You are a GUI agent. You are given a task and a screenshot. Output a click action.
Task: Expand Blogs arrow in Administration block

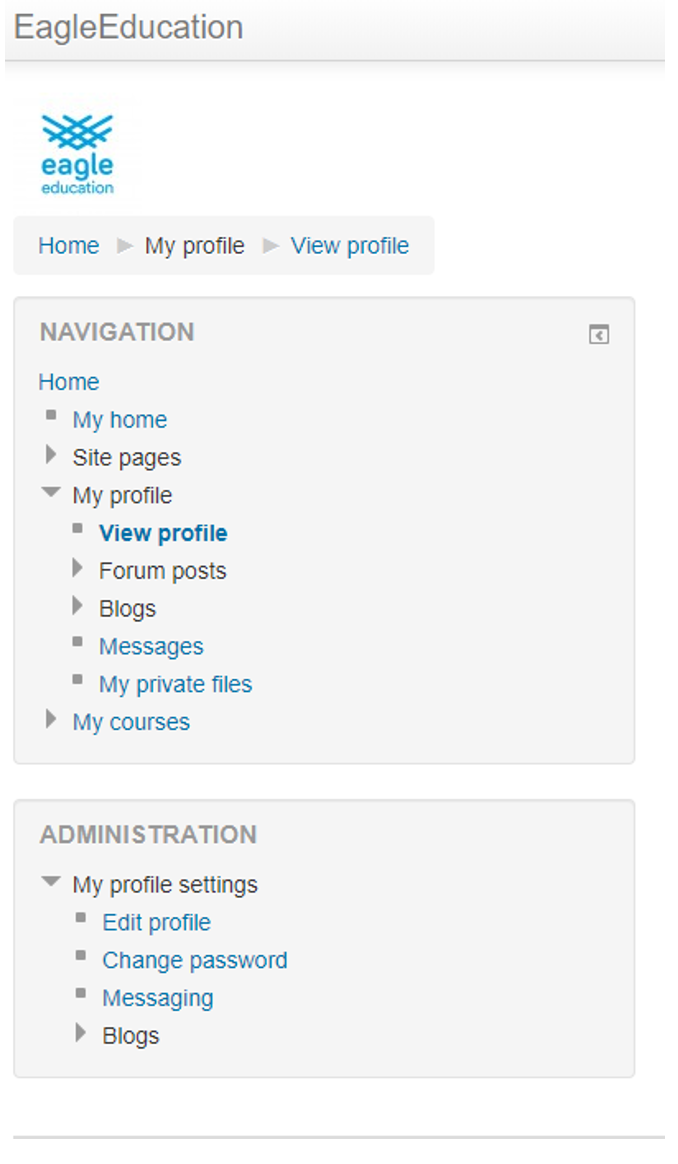tap(81, 1034)
